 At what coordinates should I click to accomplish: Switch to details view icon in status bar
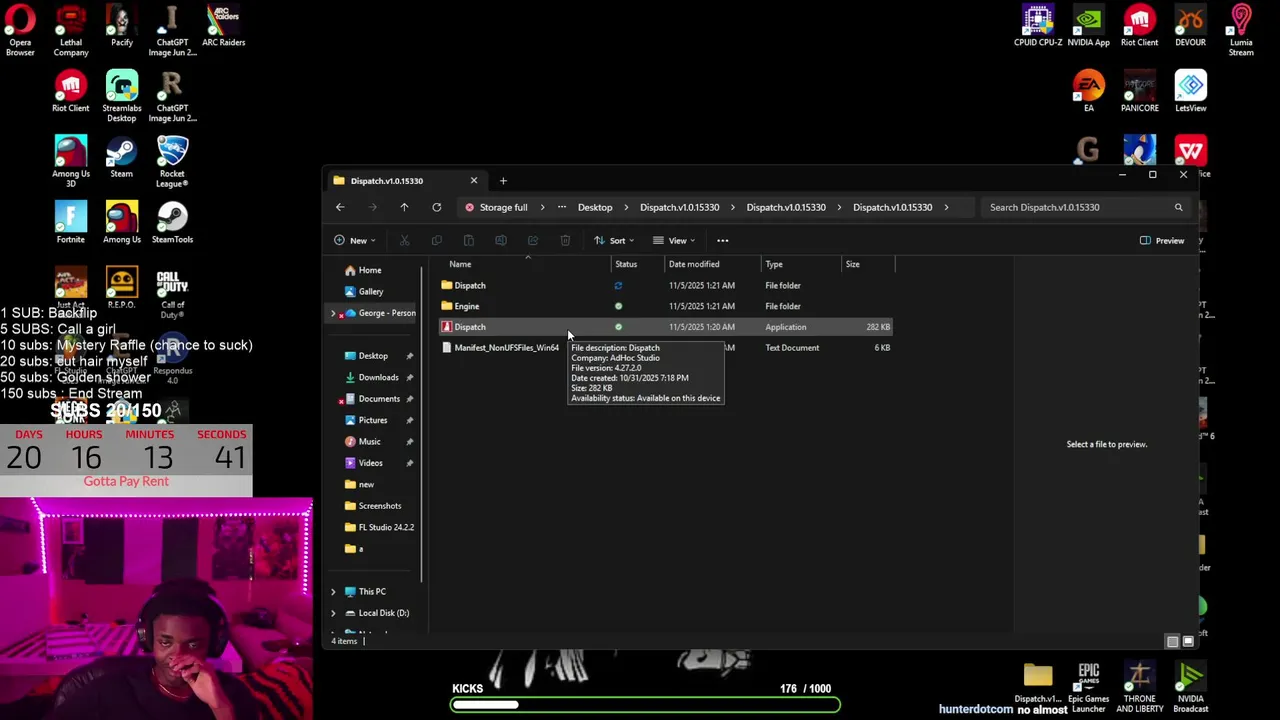click(x=1172, y=641)
